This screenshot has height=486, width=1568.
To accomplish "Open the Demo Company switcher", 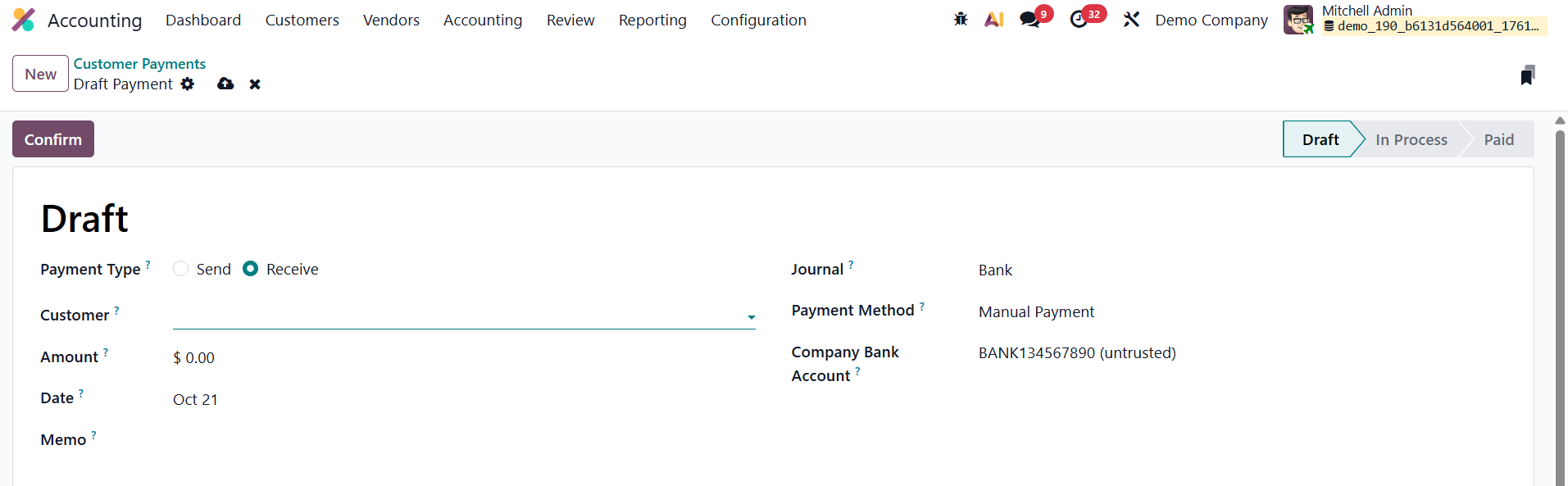I will (x=1211, y=20).
